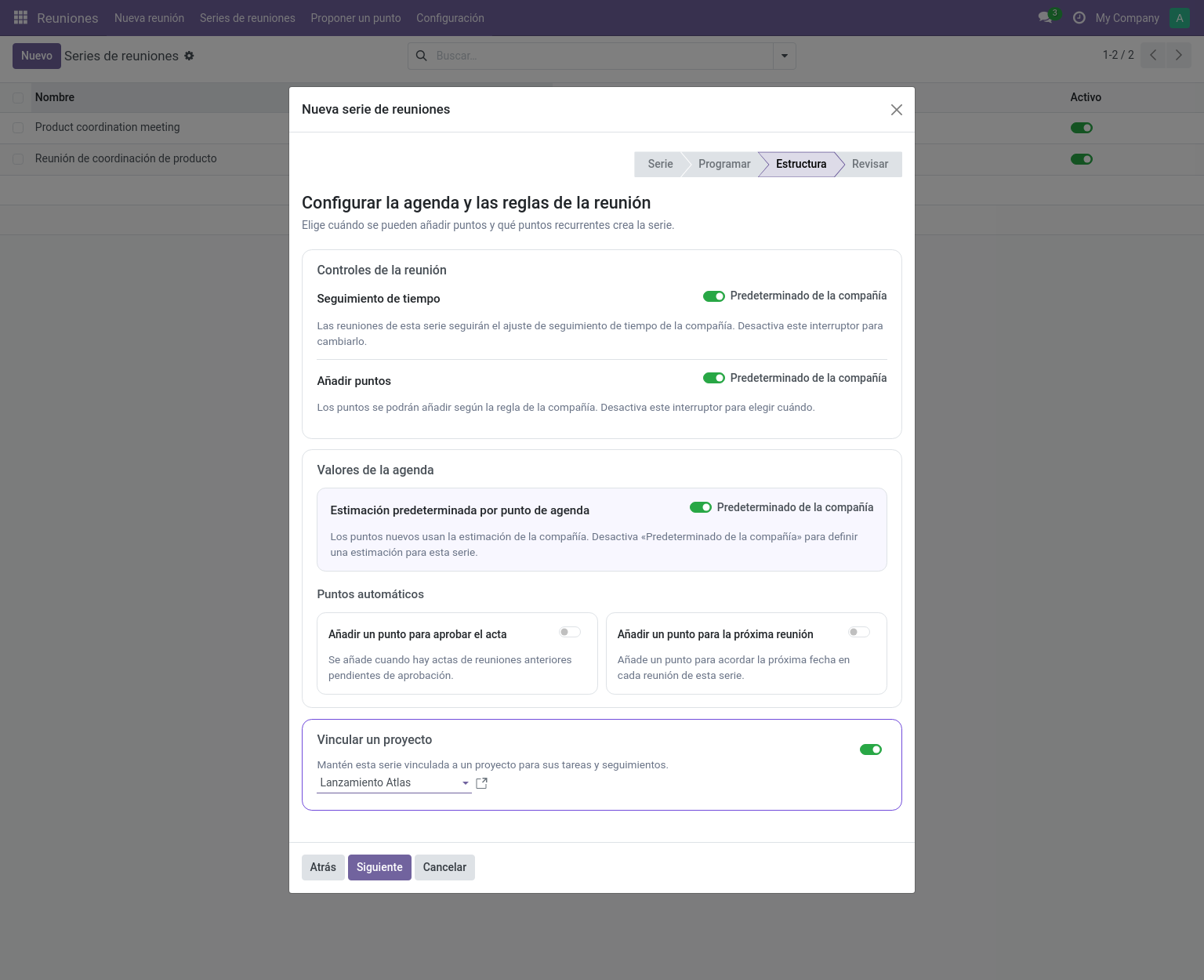Toggle active switch for Reunión de coordinación de producto
Viewport: 1204px width, 980px height.
coord(1082,159)
